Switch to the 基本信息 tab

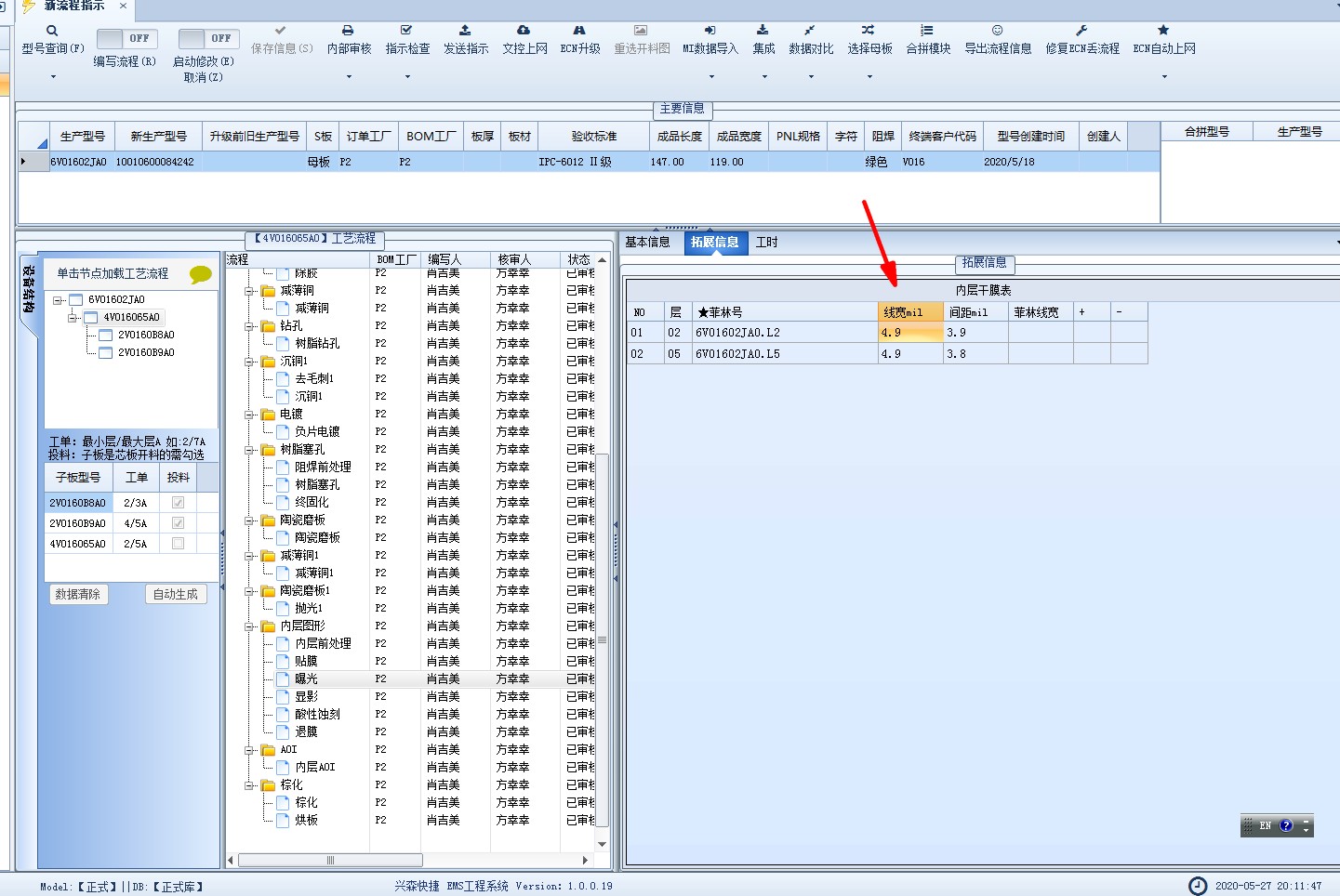pyautogui.click(x=647, y=242)
